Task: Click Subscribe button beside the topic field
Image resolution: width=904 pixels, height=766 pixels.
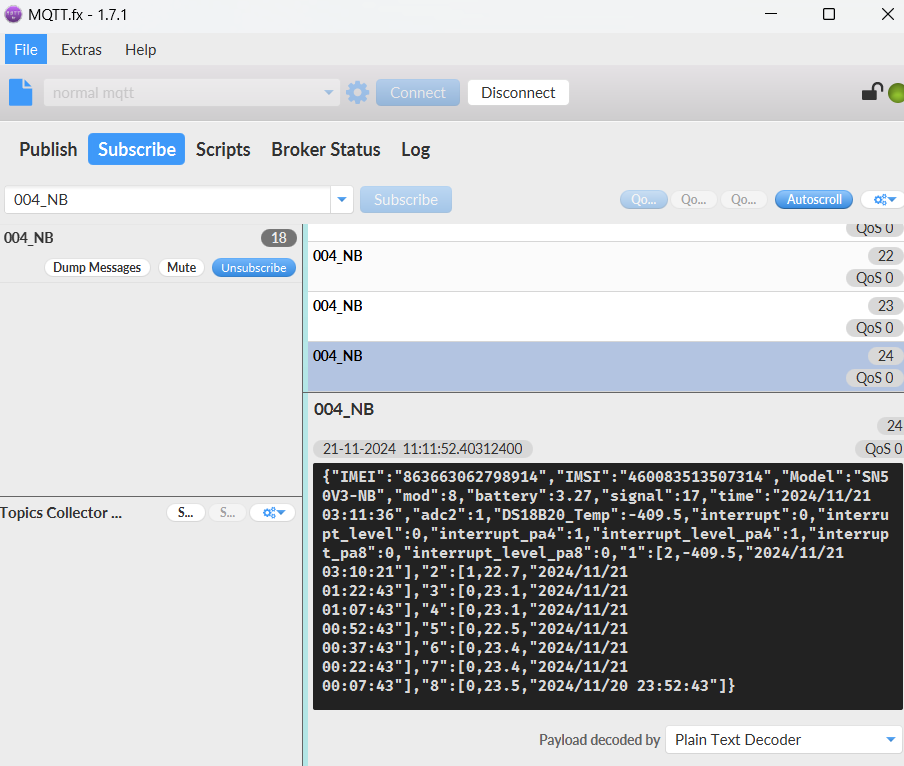Action: [406, 199]
